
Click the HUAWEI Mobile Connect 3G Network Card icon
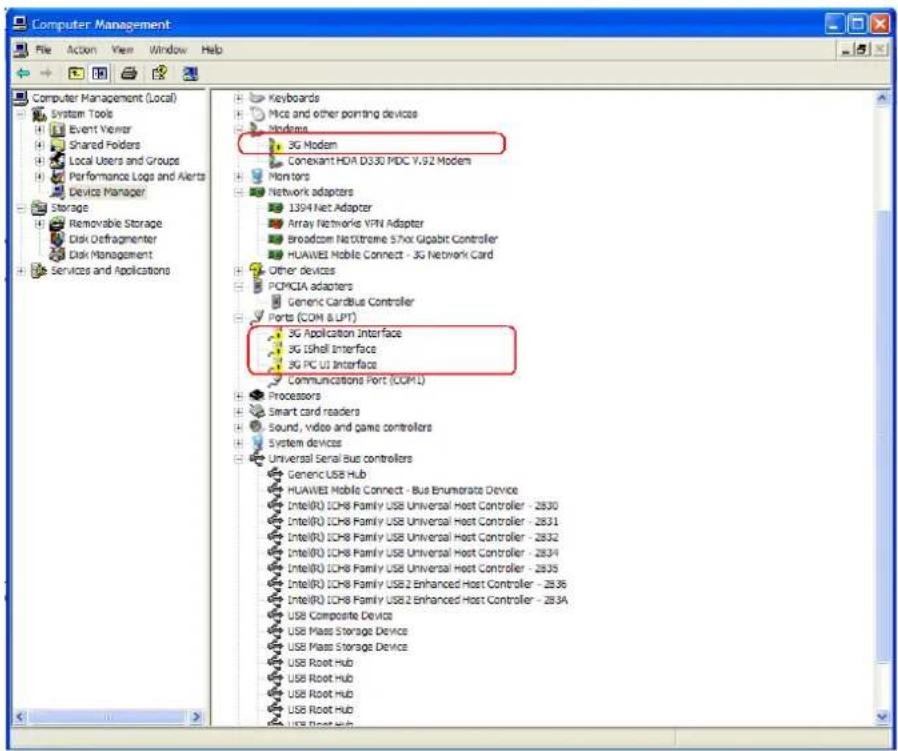[275, 254]
